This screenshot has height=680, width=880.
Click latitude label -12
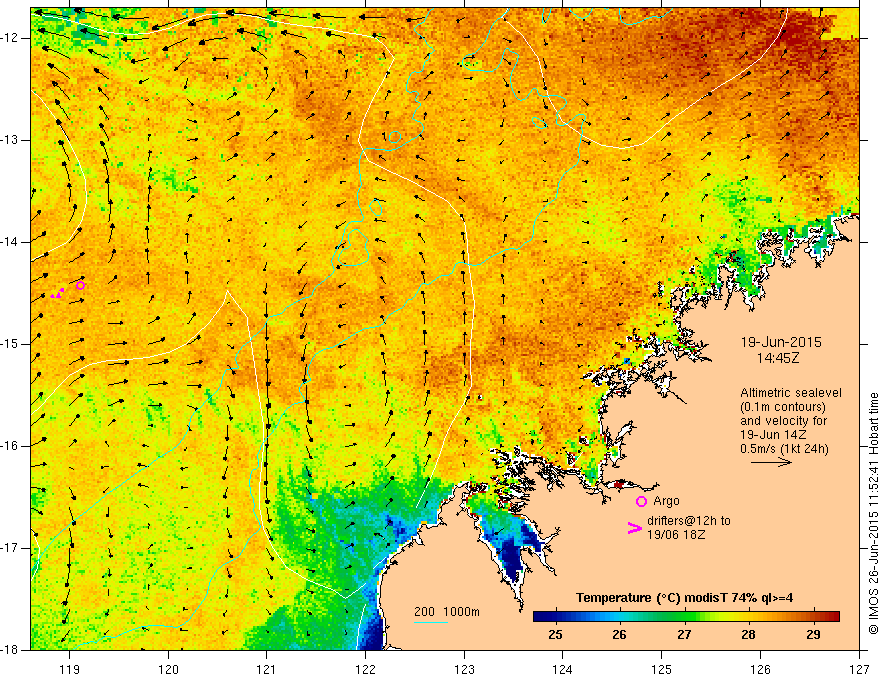(x=11, y=38)
